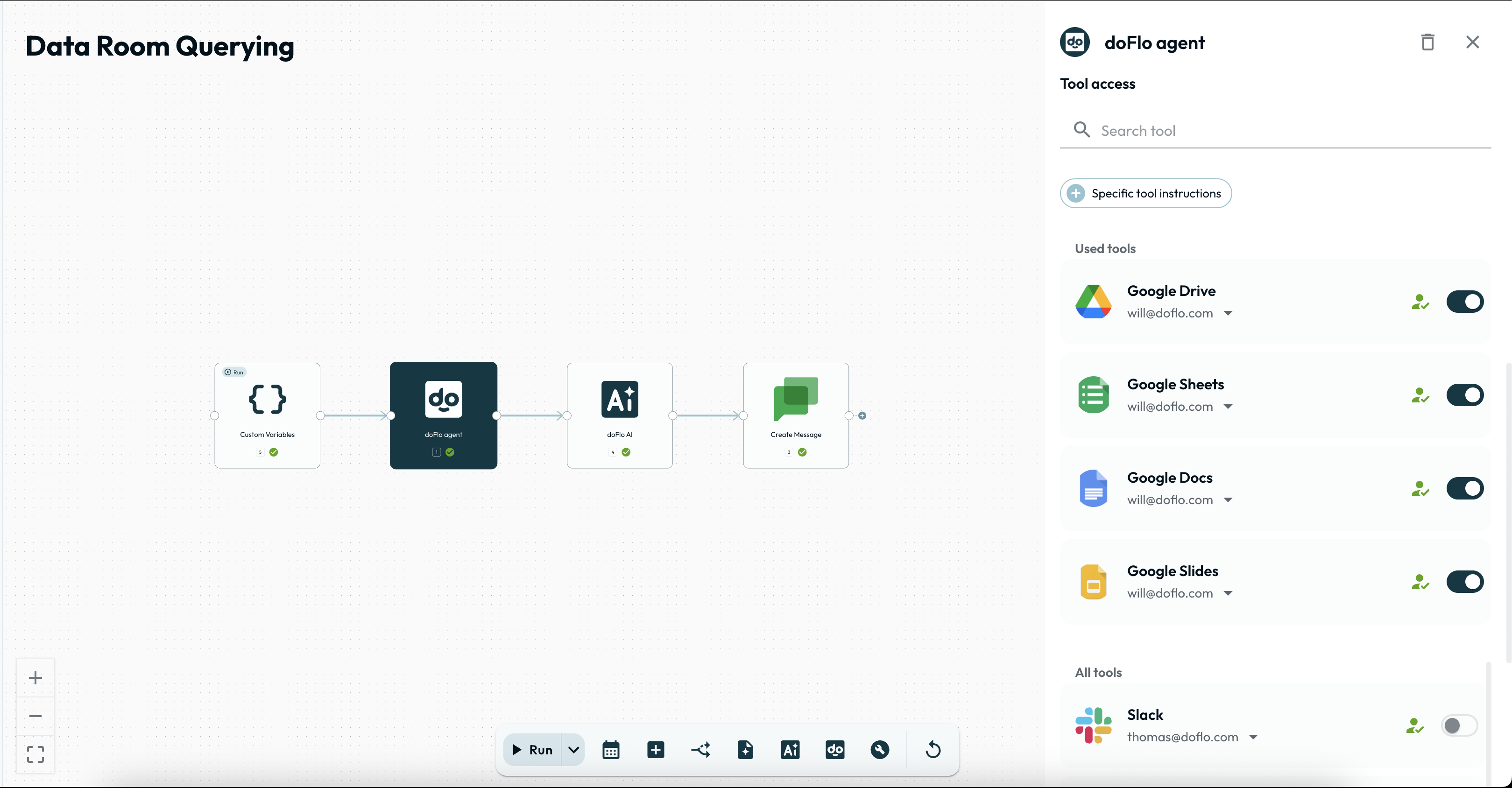The height and width of the screenshot is (788, 1512).
Task: Click the undo/reset arrow icon
Action: click(x=933, y=749)
